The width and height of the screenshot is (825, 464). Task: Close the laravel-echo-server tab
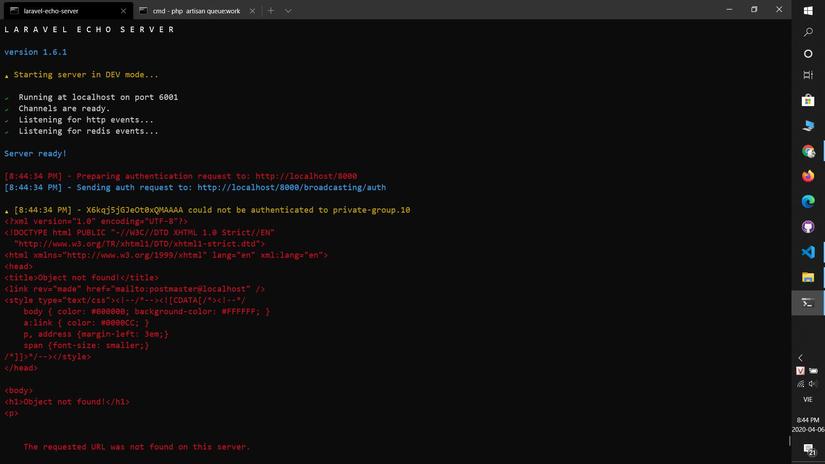123,11
